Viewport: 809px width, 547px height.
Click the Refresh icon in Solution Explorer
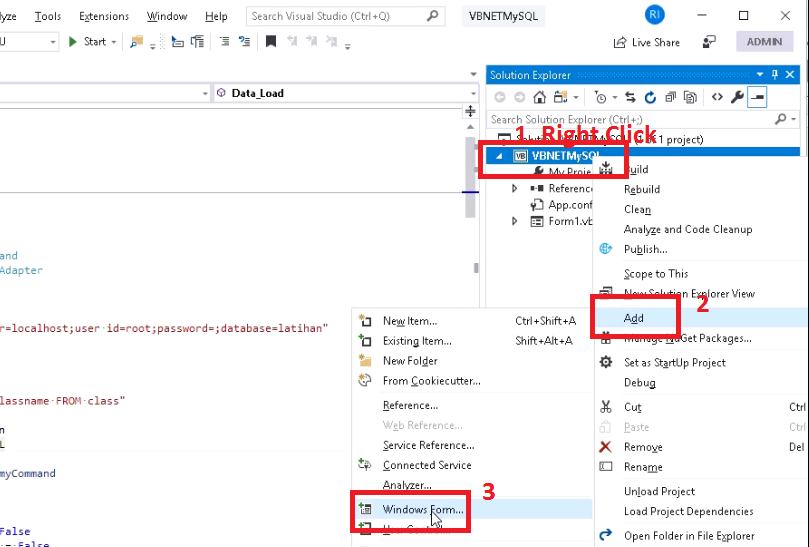point(650,97)
